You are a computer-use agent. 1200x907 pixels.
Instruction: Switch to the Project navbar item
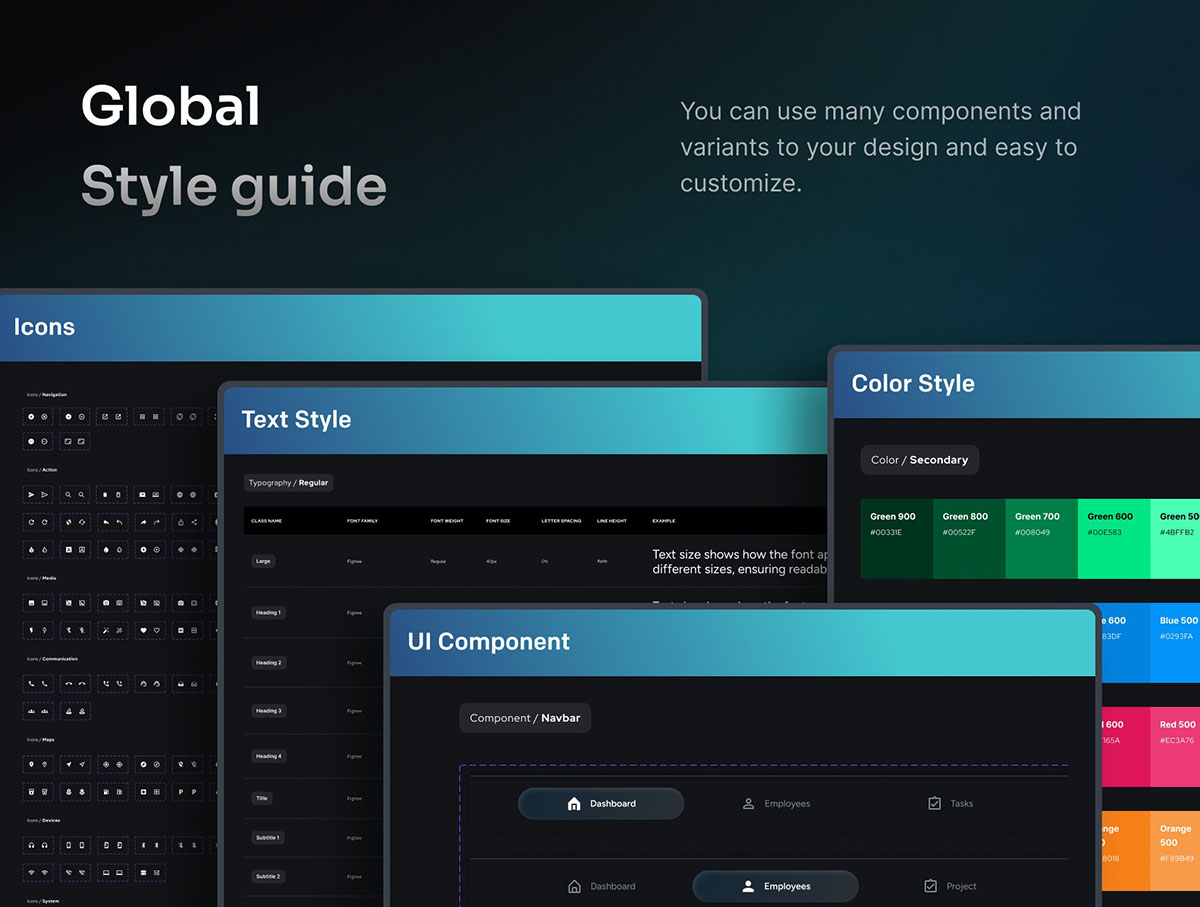tap(950, 886)
